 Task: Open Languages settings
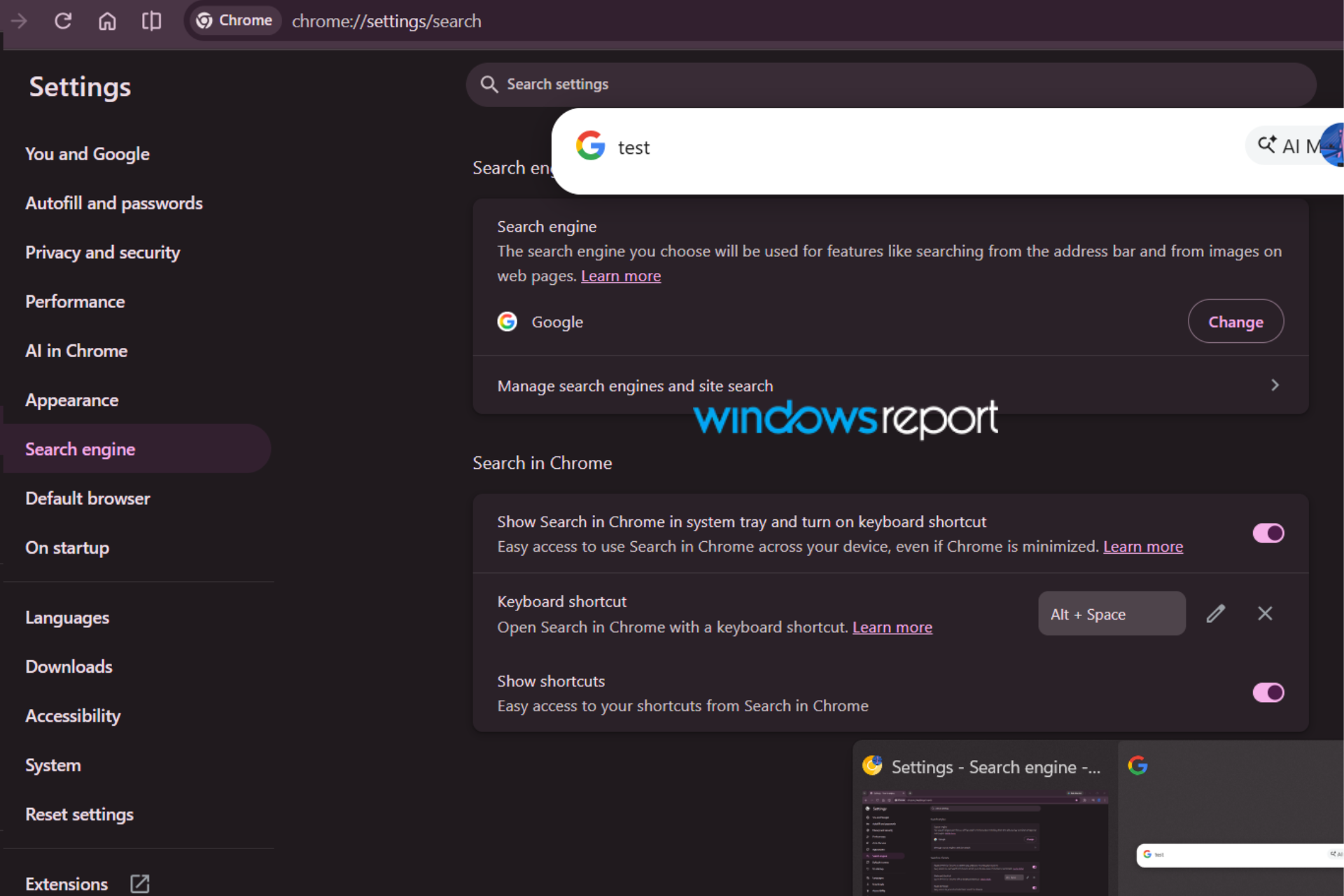coord(67,618)
